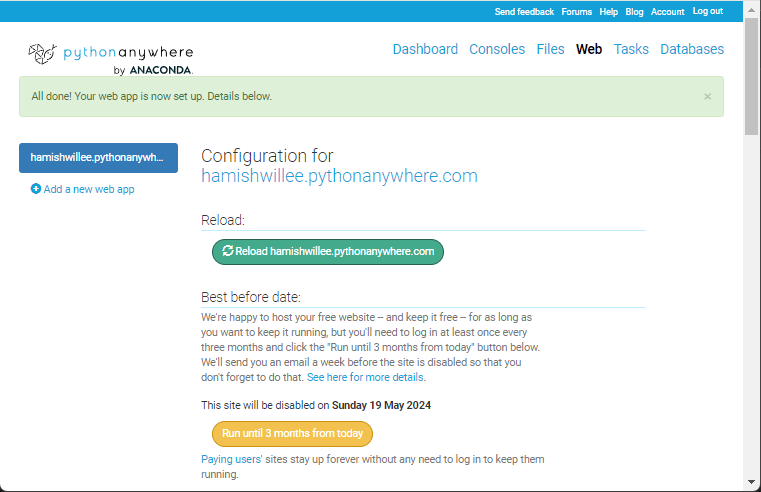This screenshot has width=761, height=492.
Task: Click the PythonAnywhere logo icon
Action: point(43,52)
